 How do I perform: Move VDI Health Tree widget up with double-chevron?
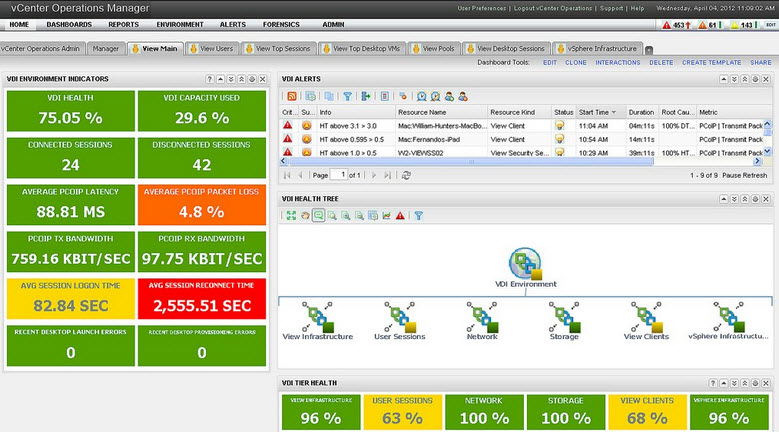(745, 199)
